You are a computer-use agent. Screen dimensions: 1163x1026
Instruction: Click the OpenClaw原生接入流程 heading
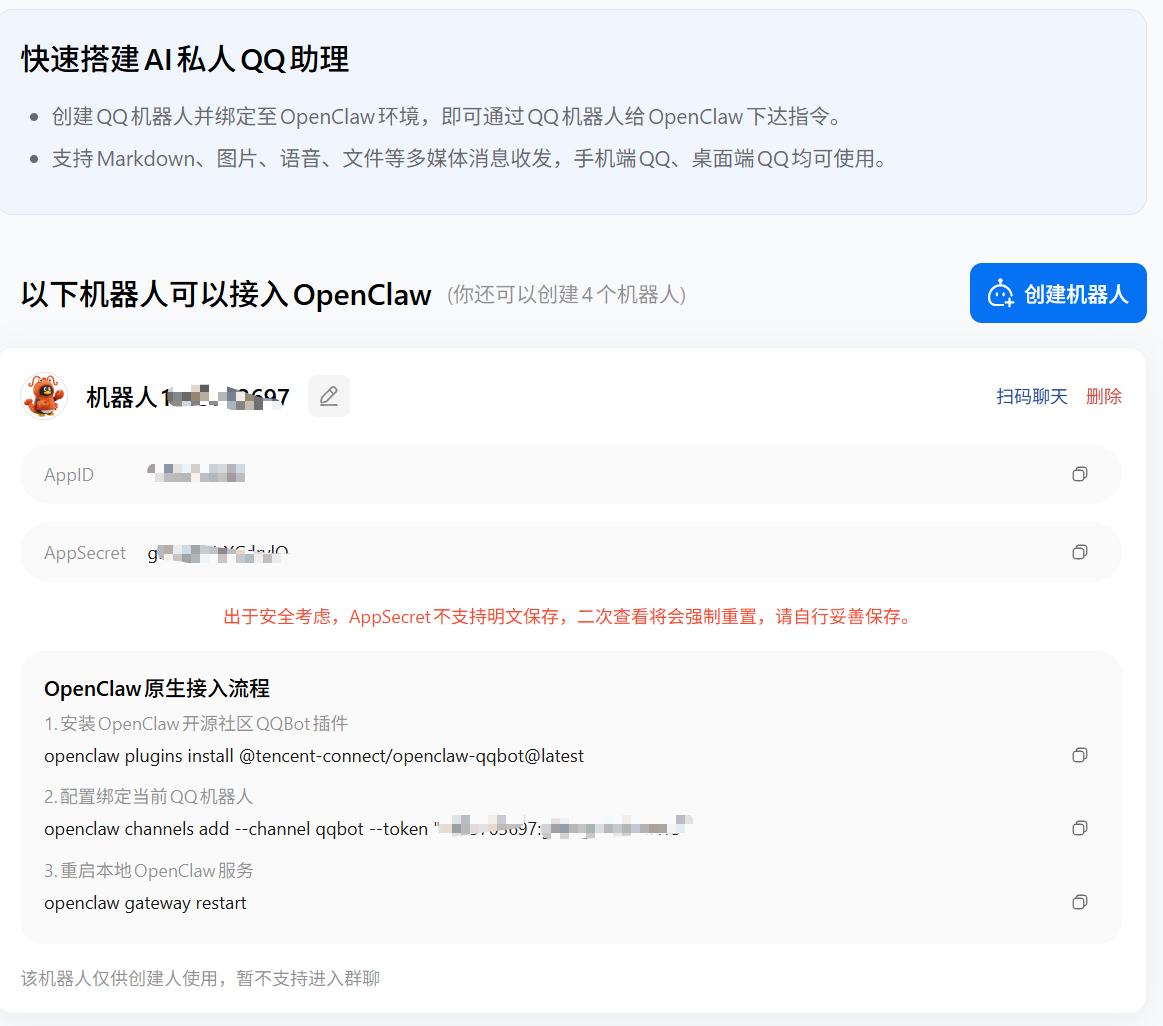coord(157,688)
